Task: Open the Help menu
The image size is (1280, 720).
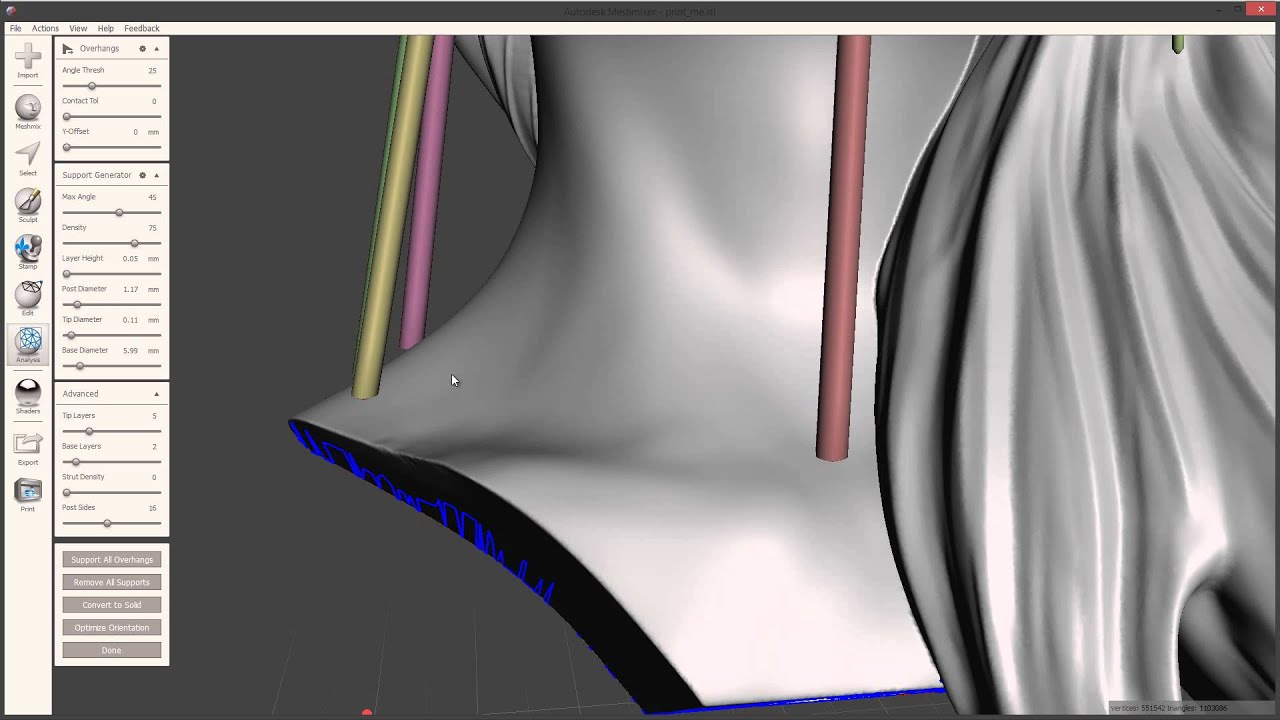Action: [106, 28]
